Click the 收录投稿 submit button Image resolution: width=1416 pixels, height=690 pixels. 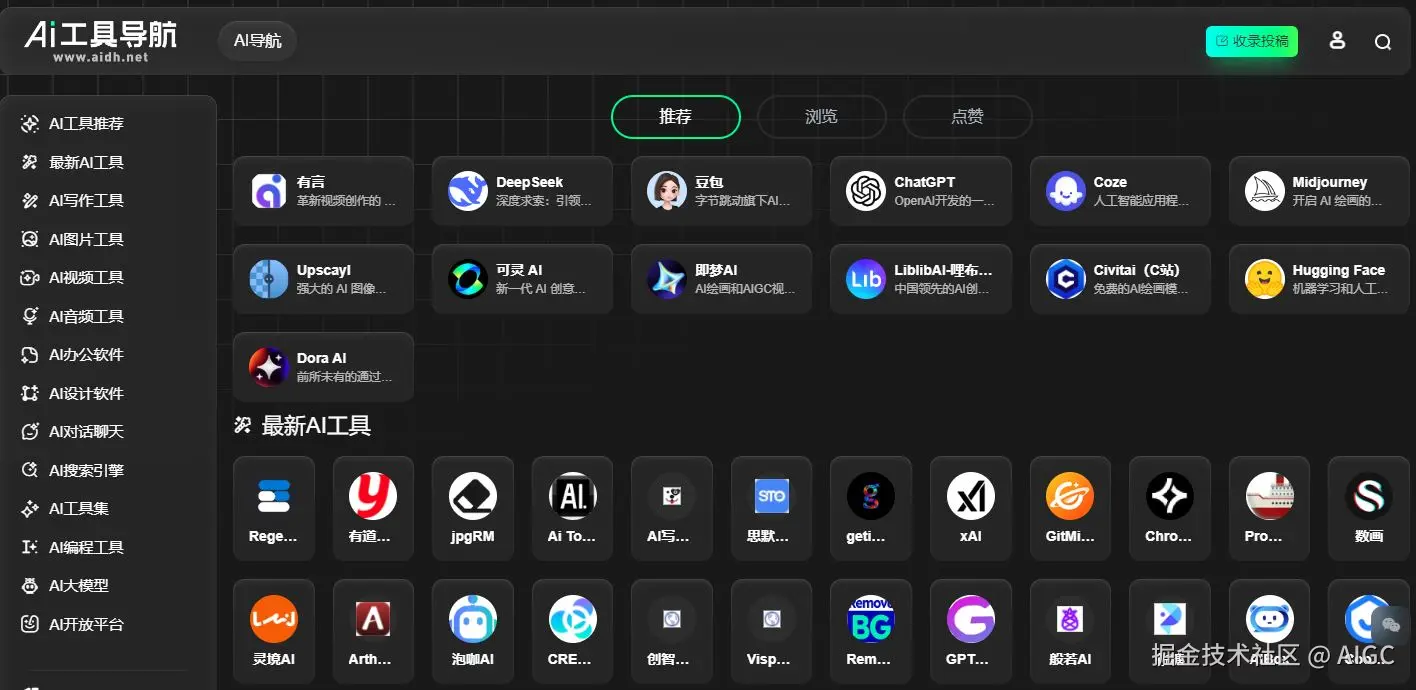(x=1252, y=41)
